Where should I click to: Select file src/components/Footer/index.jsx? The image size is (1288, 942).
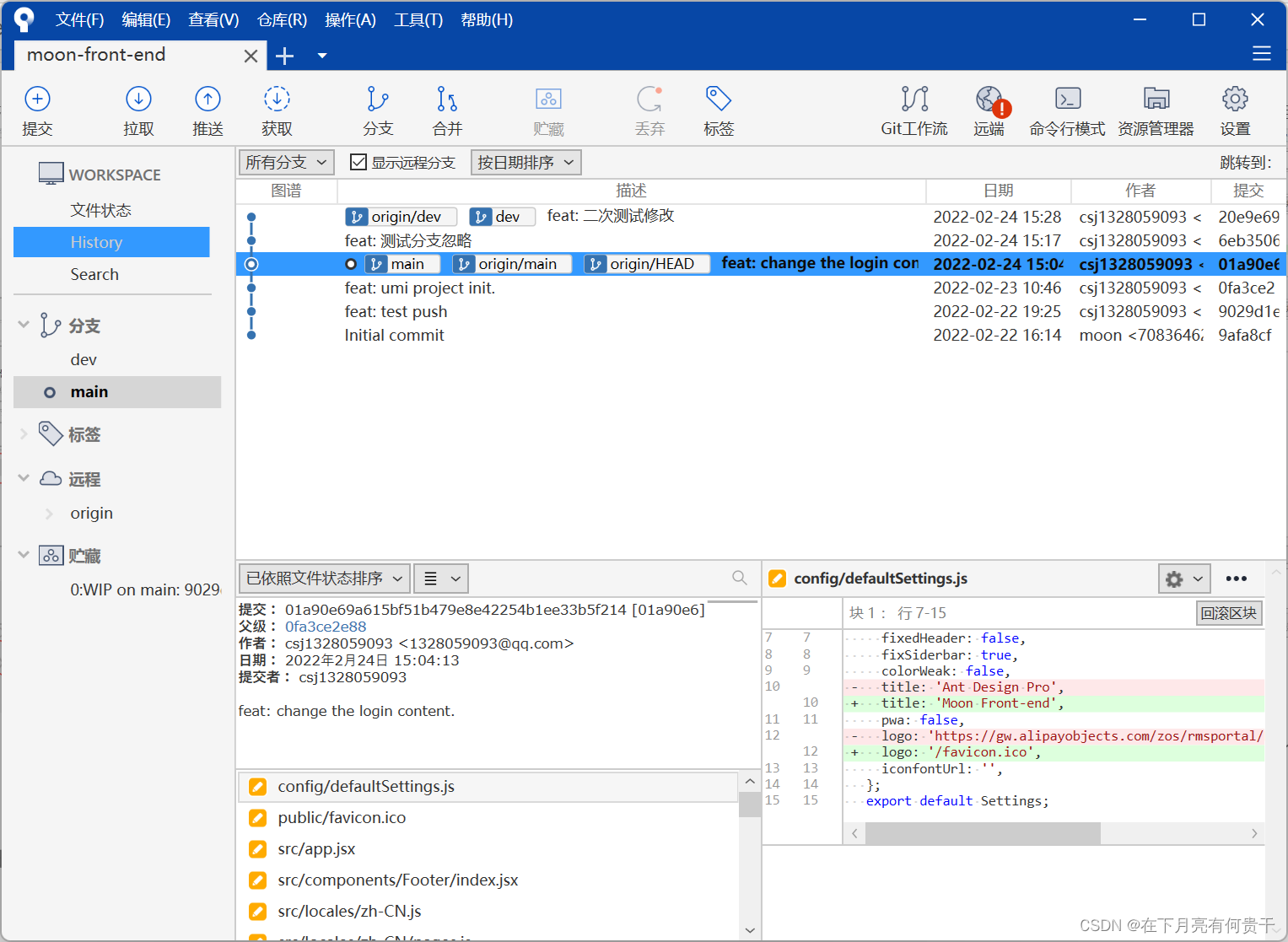pyautogui.click(x=488, y=880)
